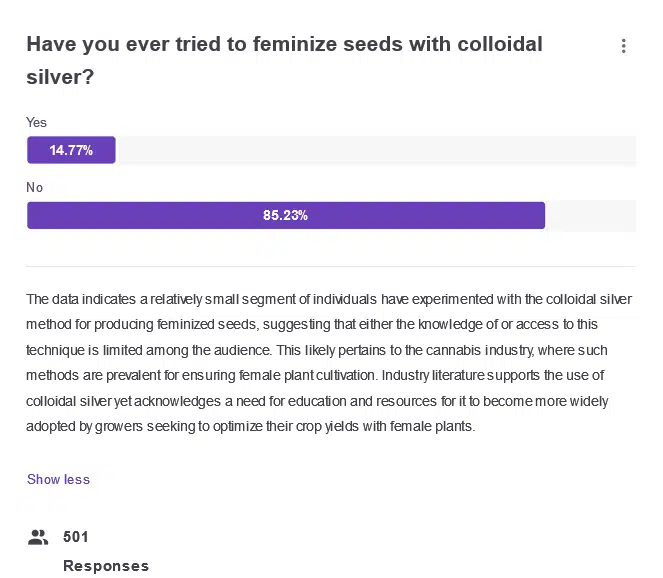Click the word "silver?" in the heading
Image resolution: width=663 pixels, height=578 pixels.
(60, 76)
